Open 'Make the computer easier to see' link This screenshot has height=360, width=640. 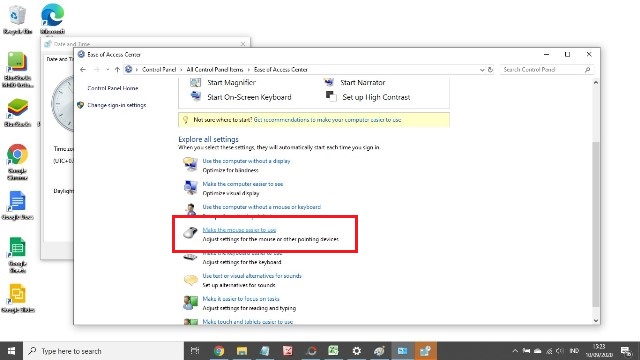243,184
